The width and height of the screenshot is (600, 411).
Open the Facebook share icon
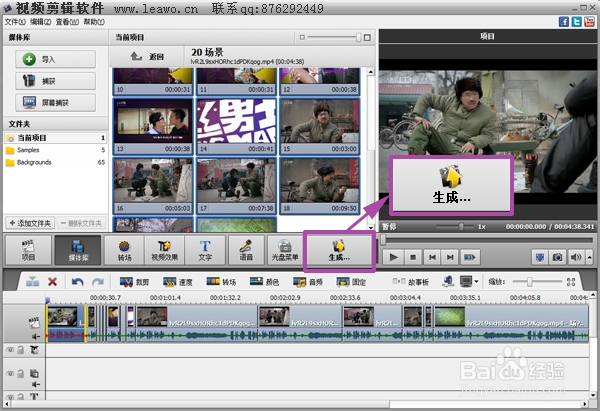pyautogui.click(x=564, y=21)
